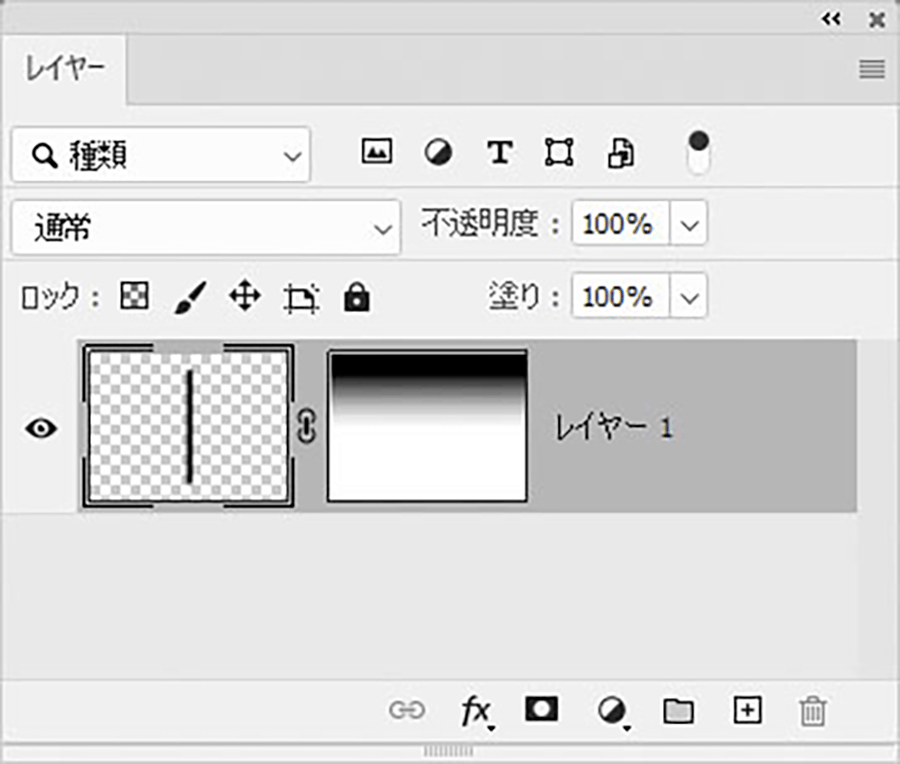Delete layer trash icon
The height and width of the screenshot is (764, 900).
pos(813,711)
